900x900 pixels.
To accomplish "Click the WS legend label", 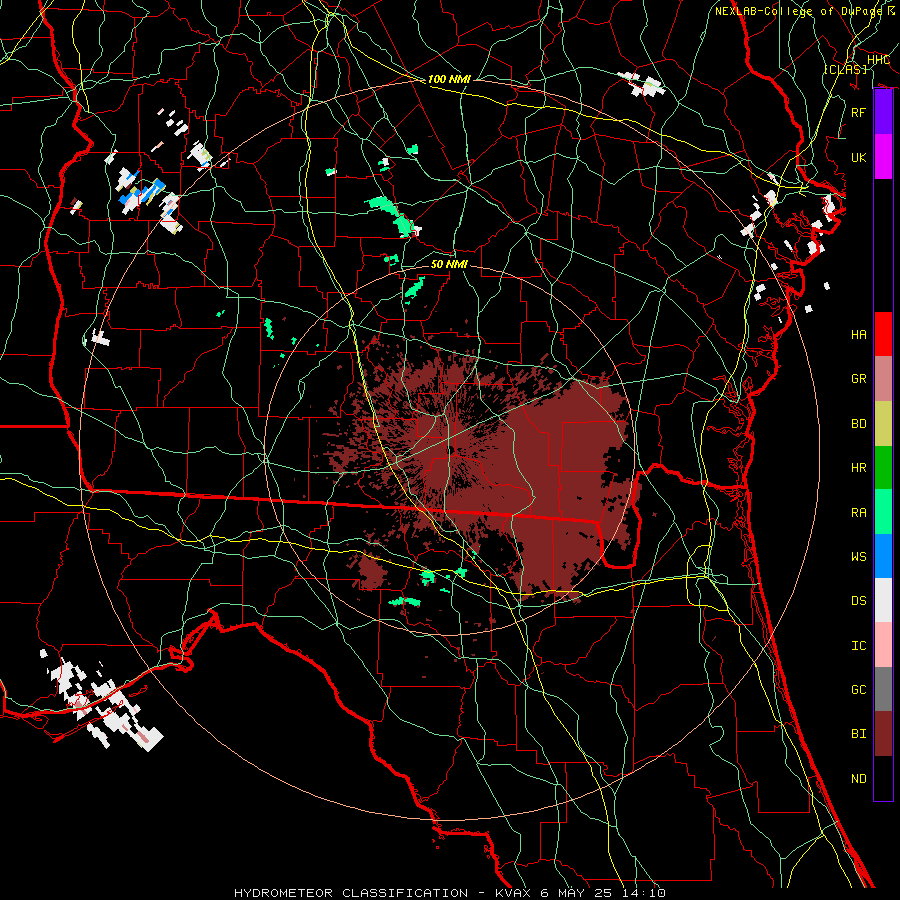I will (x=859, y=557).
